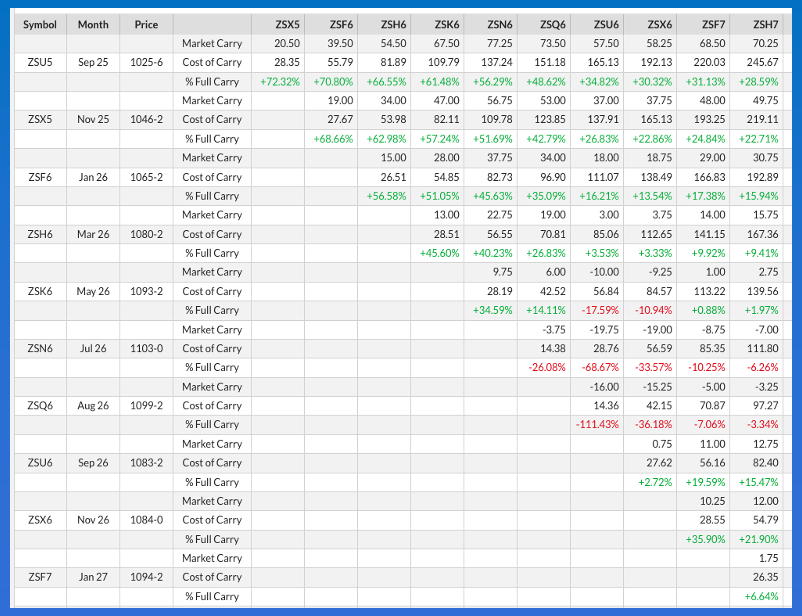Viewport: 802px width, 616px height.
Task: Select the +34.59% full carry value
Action: click(x=493, y=310)
